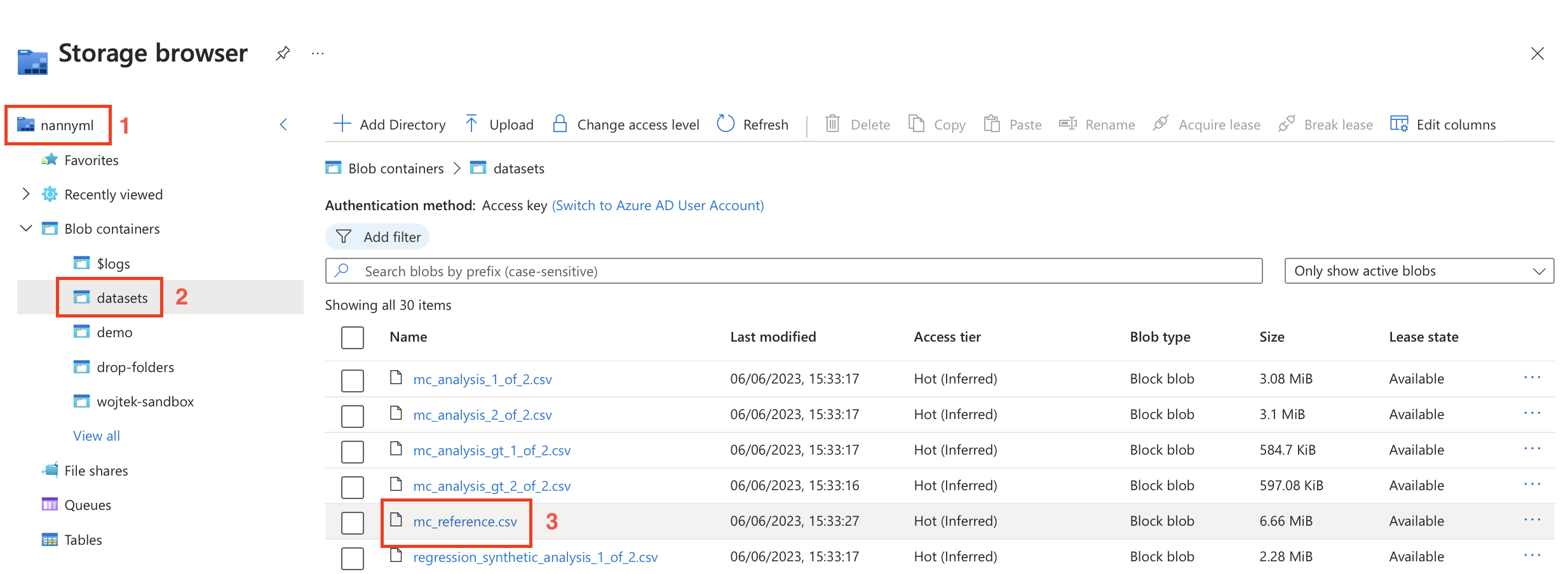Click the Add filter funnel icon
This screenshot has width=1568, height=574.
click(x=344, y=237)
